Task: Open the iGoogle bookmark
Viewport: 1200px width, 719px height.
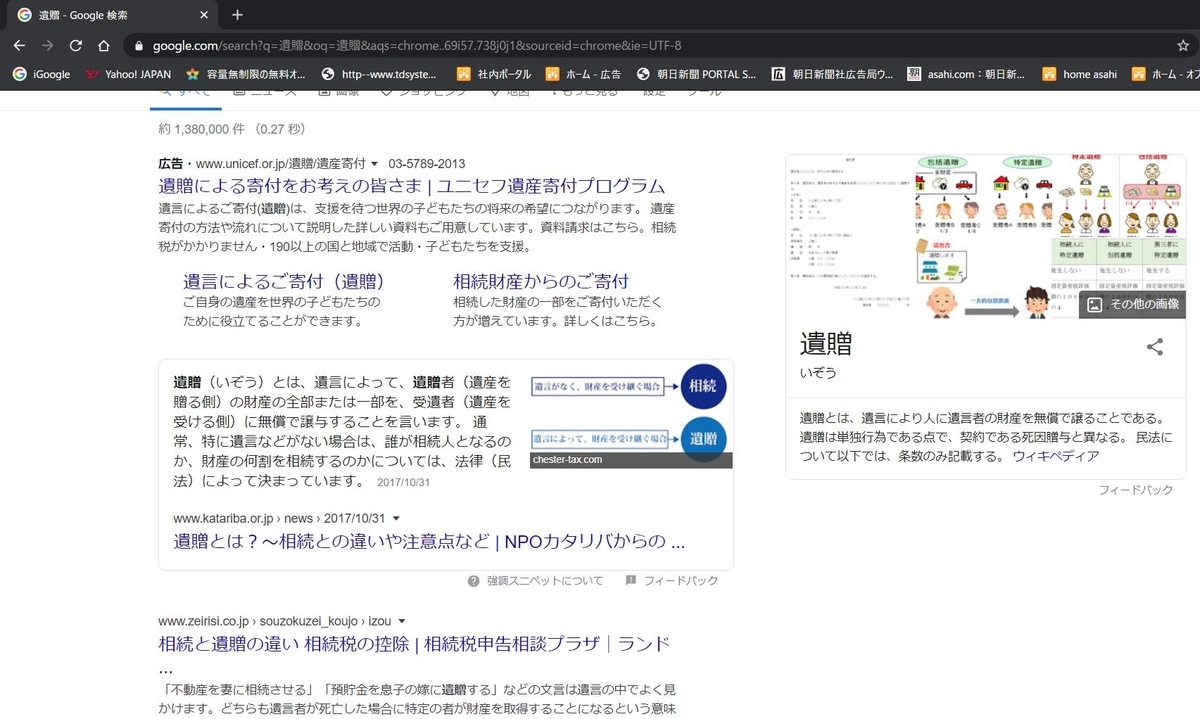Action: (41, 74)
